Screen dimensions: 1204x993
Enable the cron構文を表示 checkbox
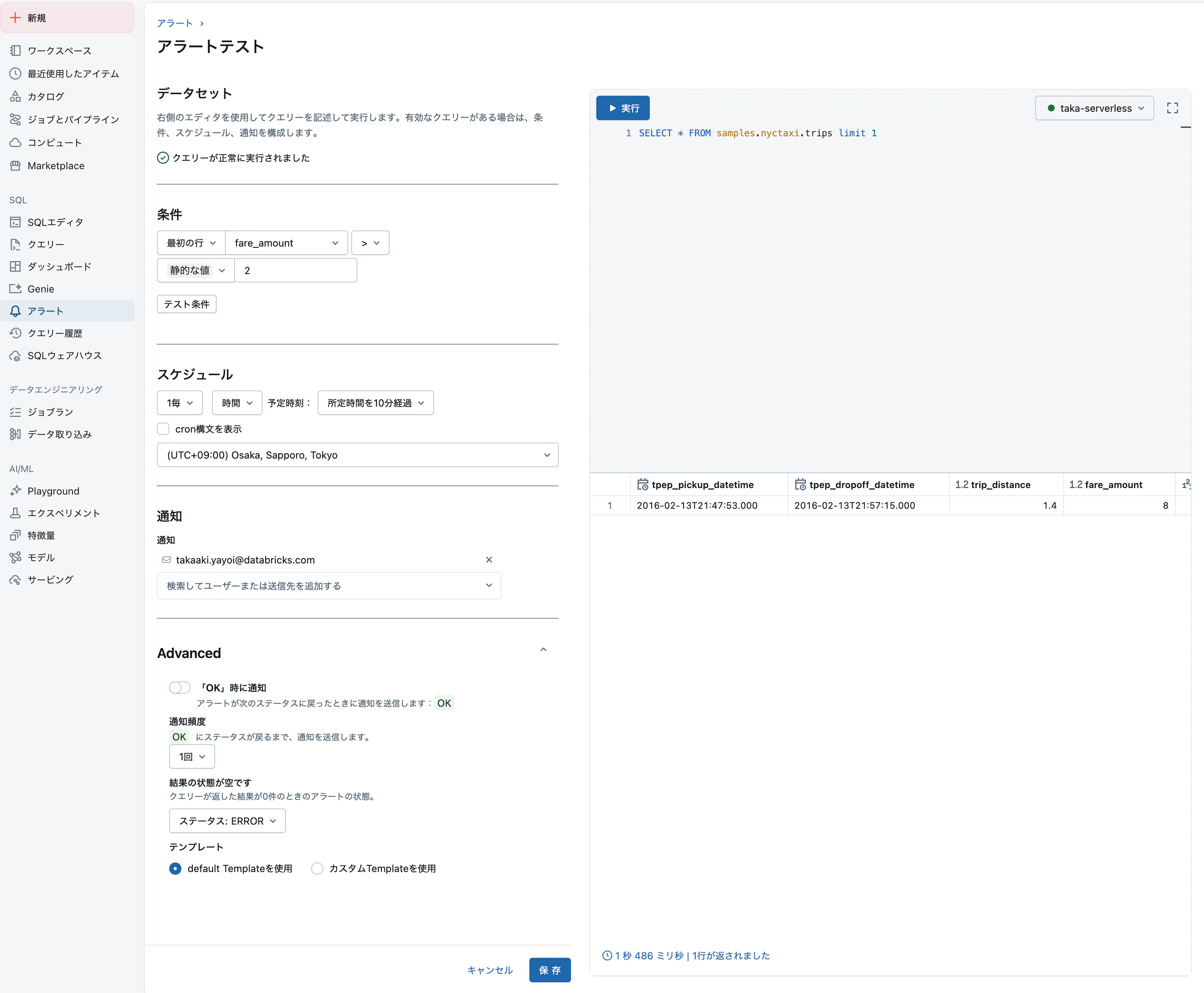tap(163, 429)
